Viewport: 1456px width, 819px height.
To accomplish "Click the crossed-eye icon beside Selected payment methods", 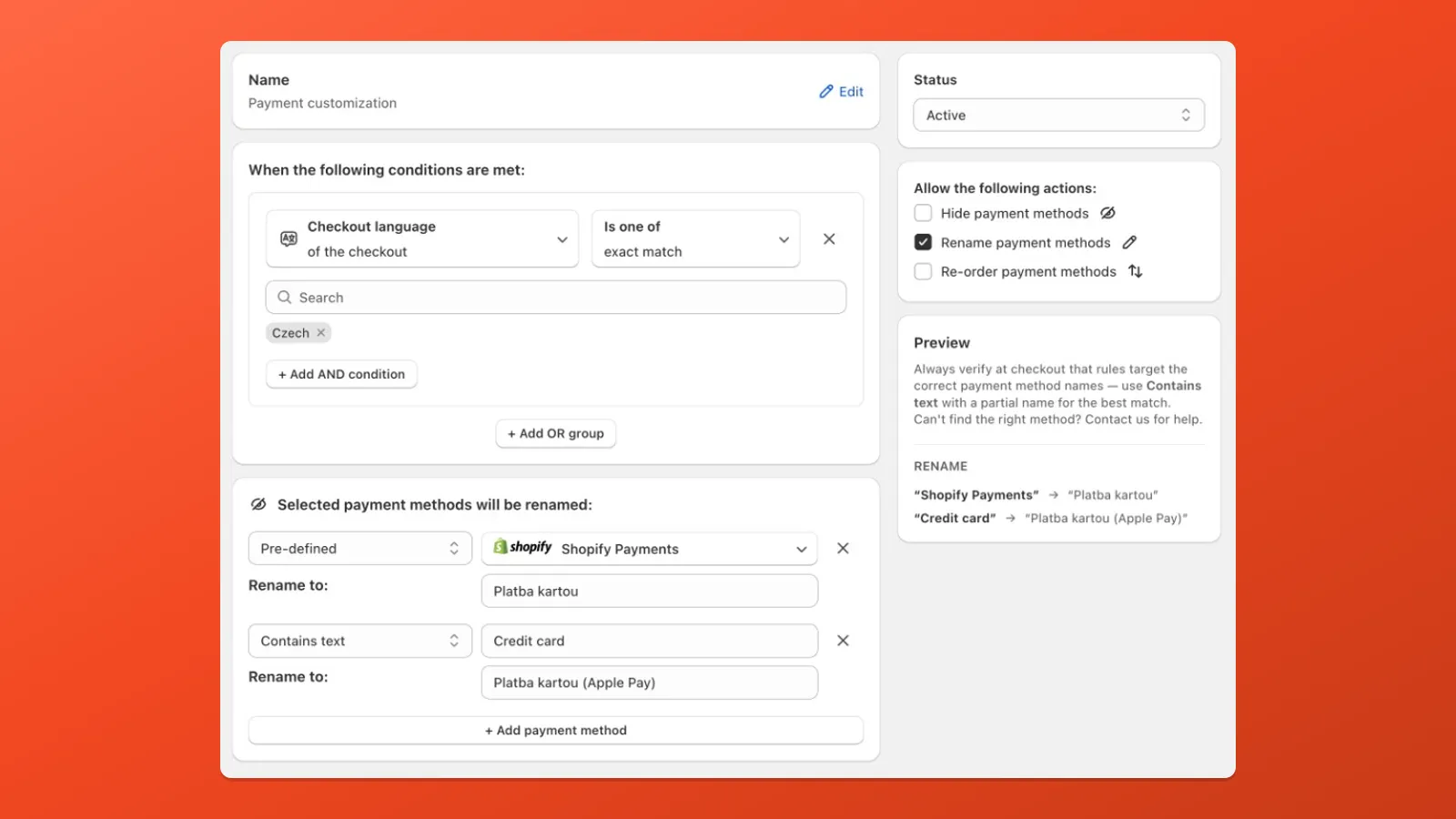I will tap(258, 503).
